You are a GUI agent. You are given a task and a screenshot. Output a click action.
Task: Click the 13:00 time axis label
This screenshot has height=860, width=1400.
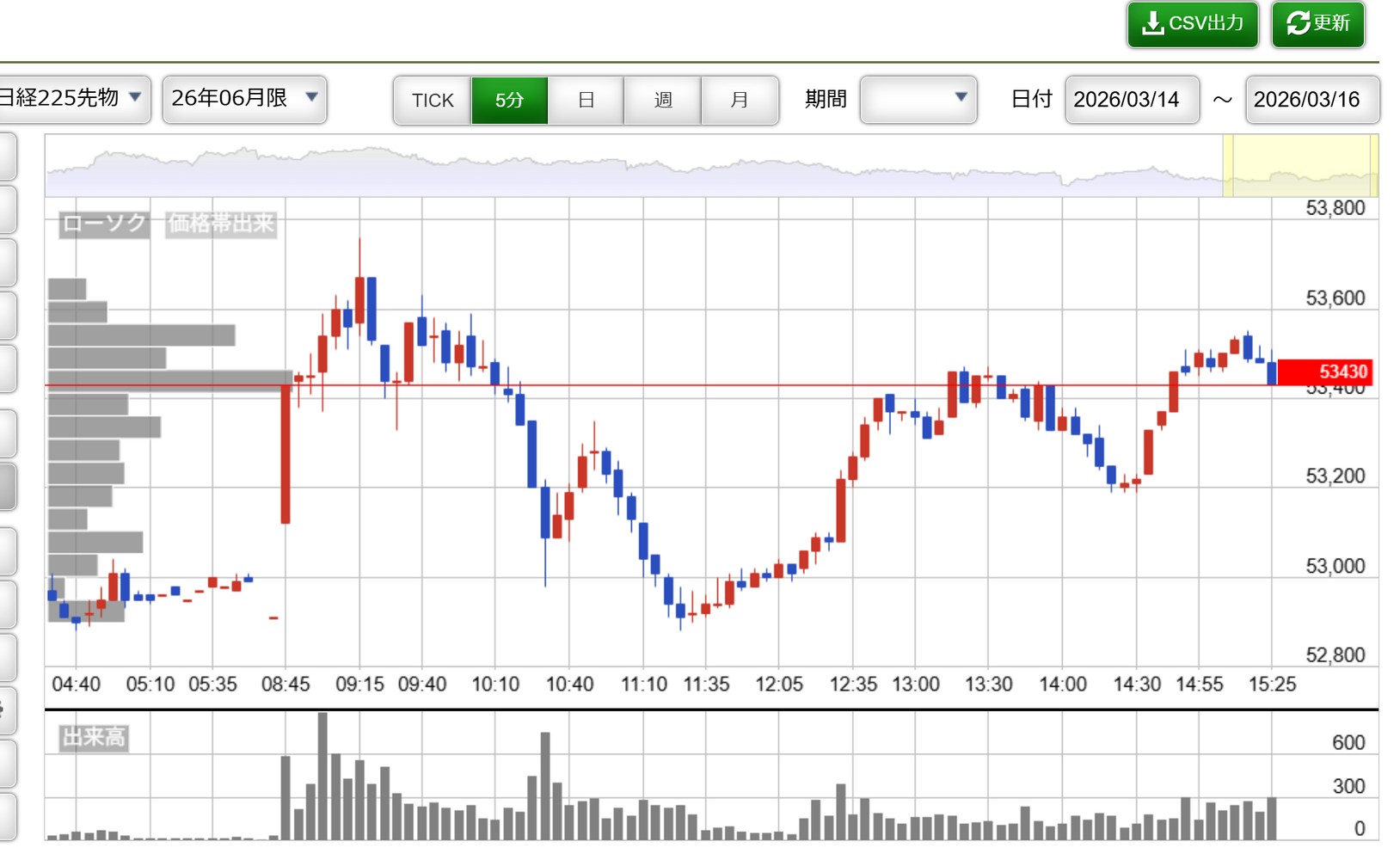(915, 685)
